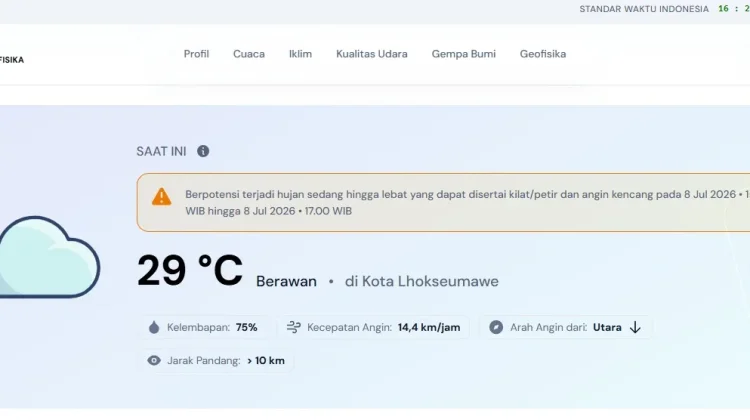Click the Kelembapan label
The height and width of the screenshot is (420, 750).
tap(199, 327)
